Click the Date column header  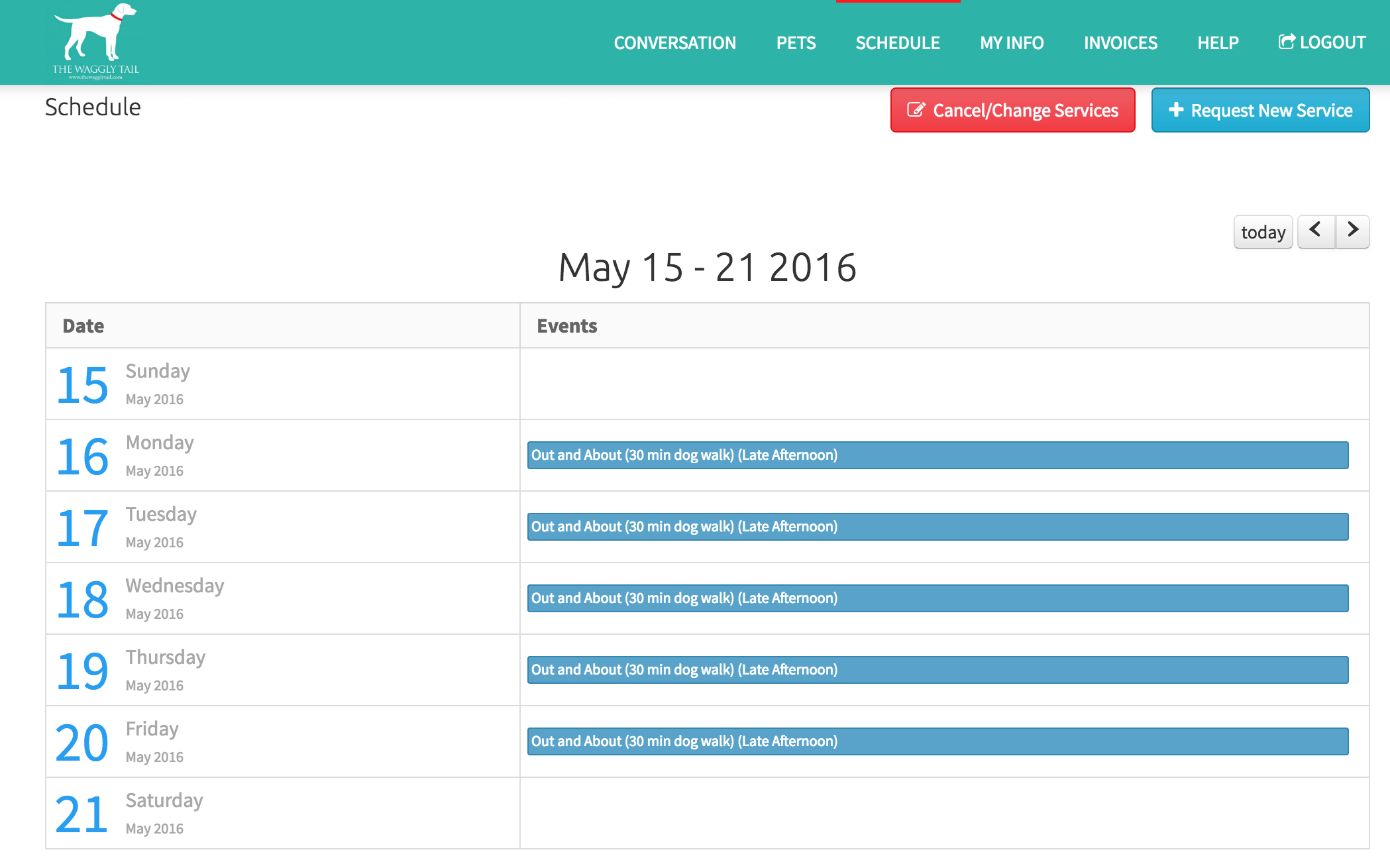(x=83, y=326)
